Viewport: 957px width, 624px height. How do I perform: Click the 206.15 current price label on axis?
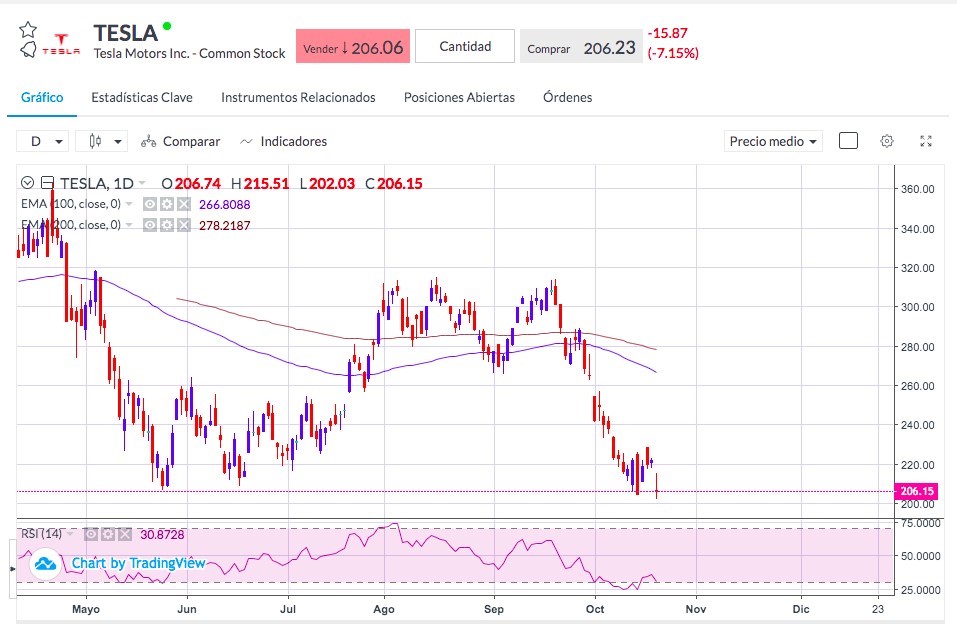915,491
